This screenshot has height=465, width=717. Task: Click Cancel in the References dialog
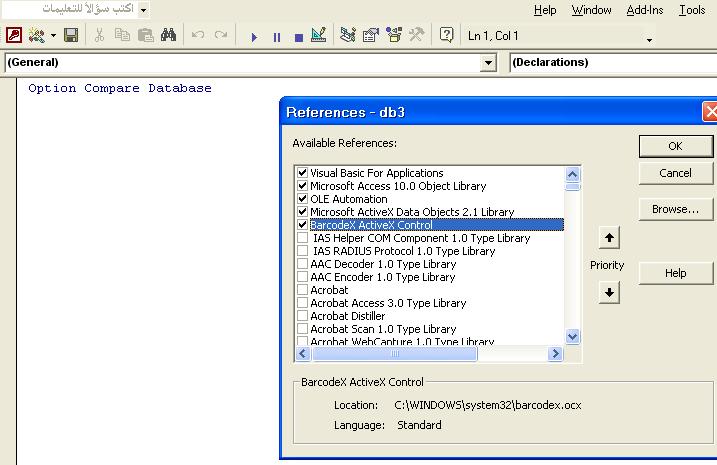(x=675, y=173)
